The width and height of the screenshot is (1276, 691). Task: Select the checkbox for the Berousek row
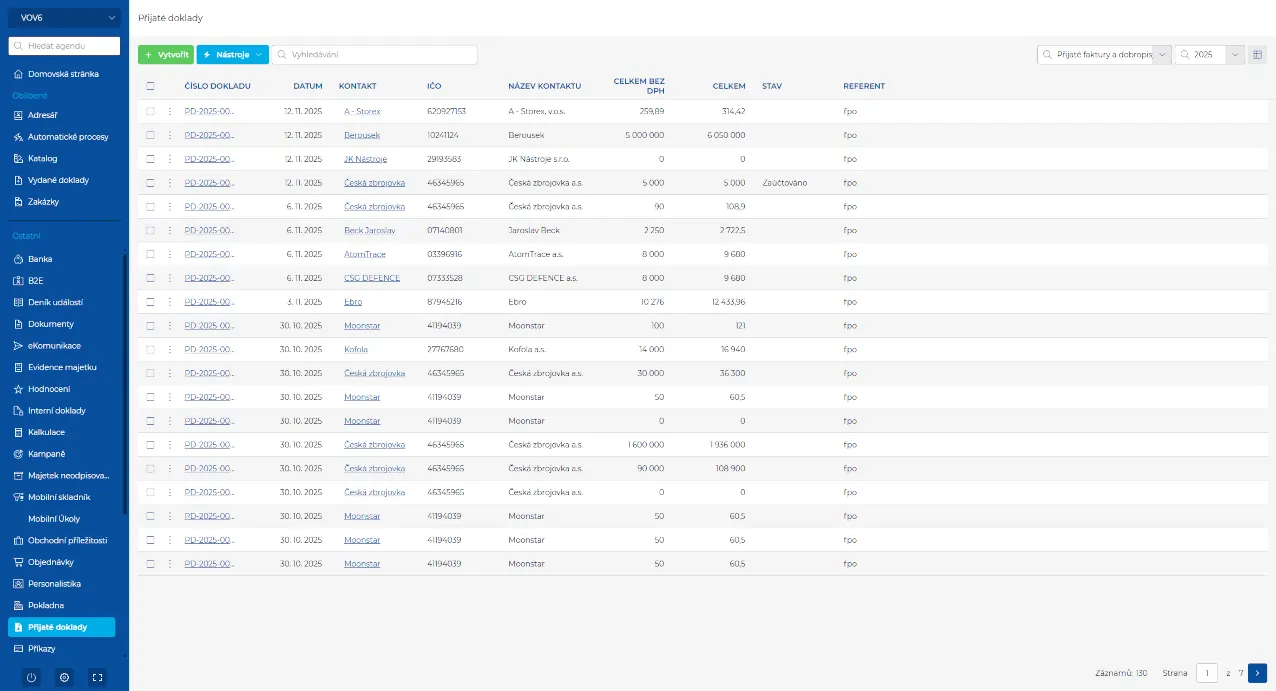tap(151, 135)
